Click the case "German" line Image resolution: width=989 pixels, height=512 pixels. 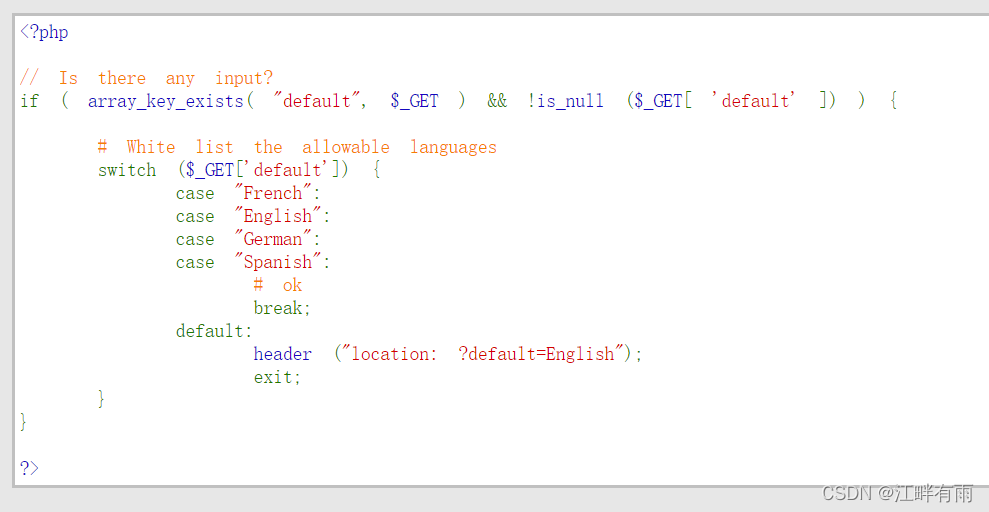[249, 240]
